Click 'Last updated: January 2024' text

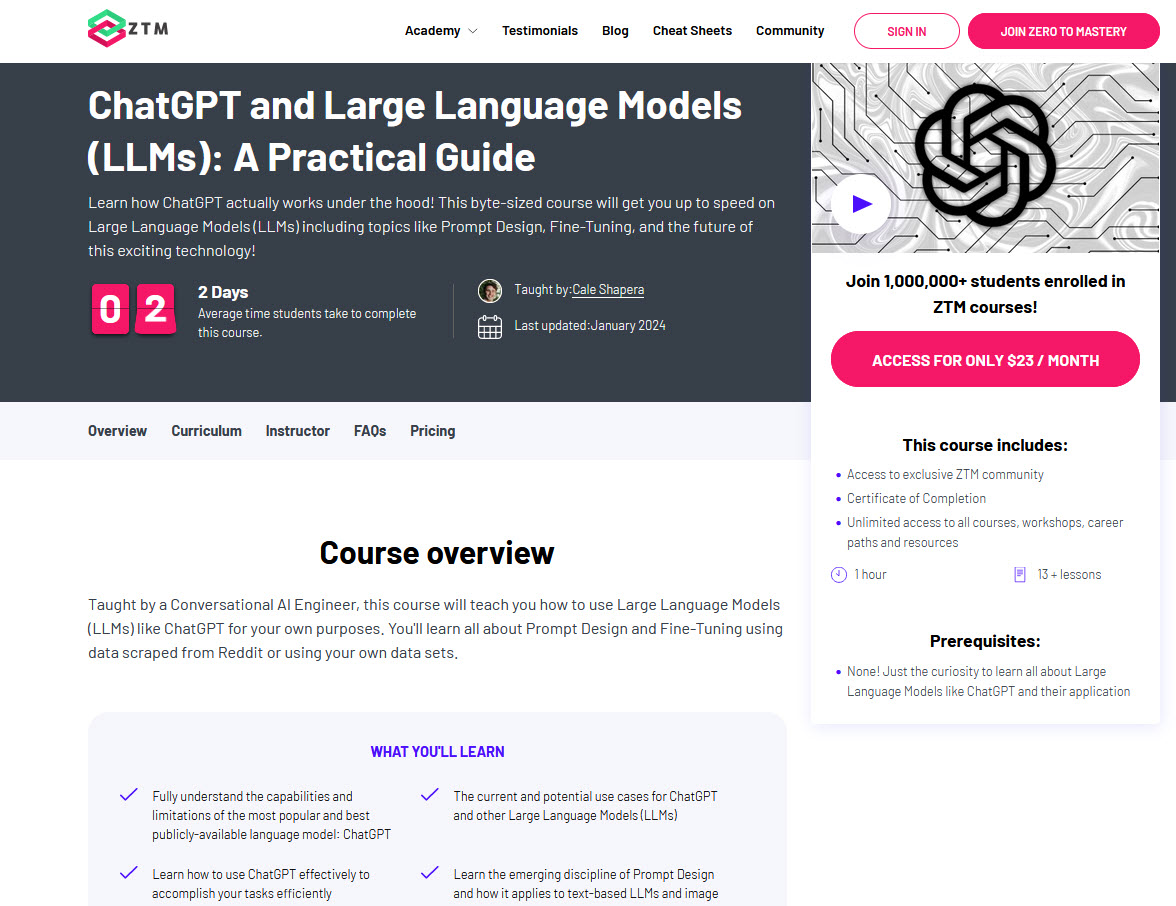click(590, 326)
